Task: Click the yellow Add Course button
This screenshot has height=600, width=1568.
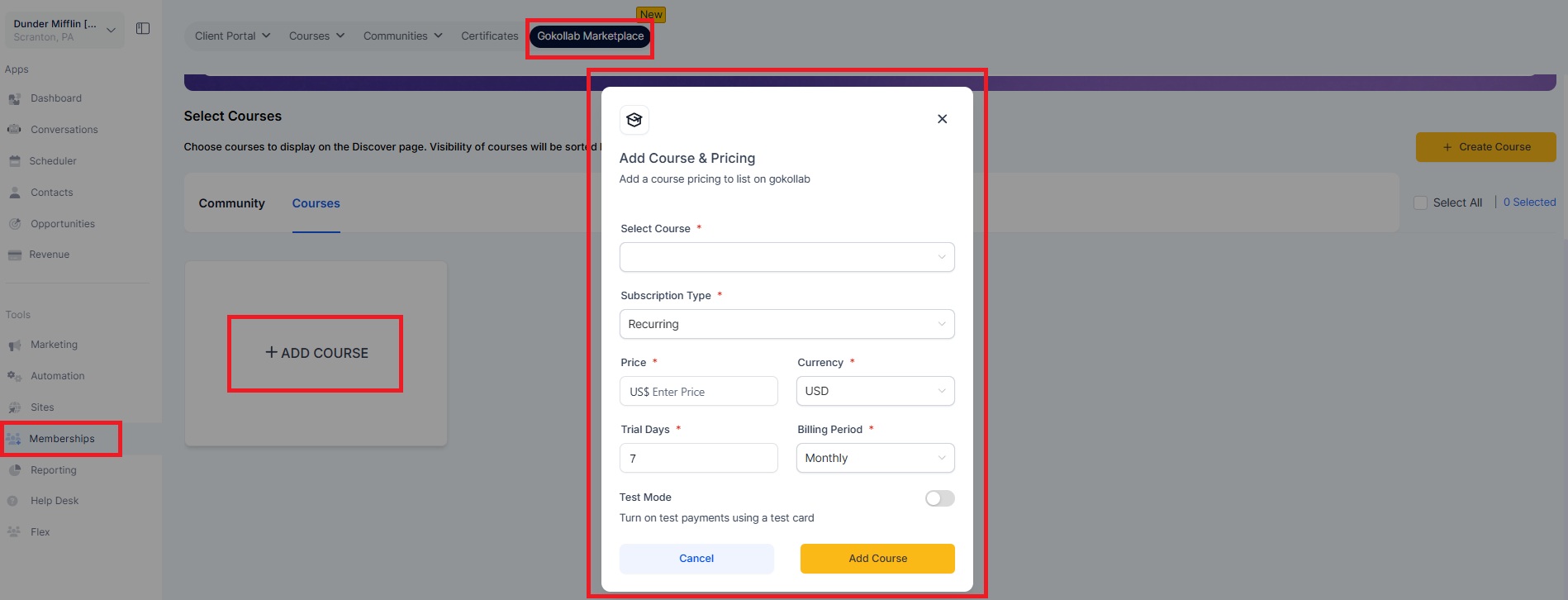Action: pyautogui.click(x=877, y=559)
